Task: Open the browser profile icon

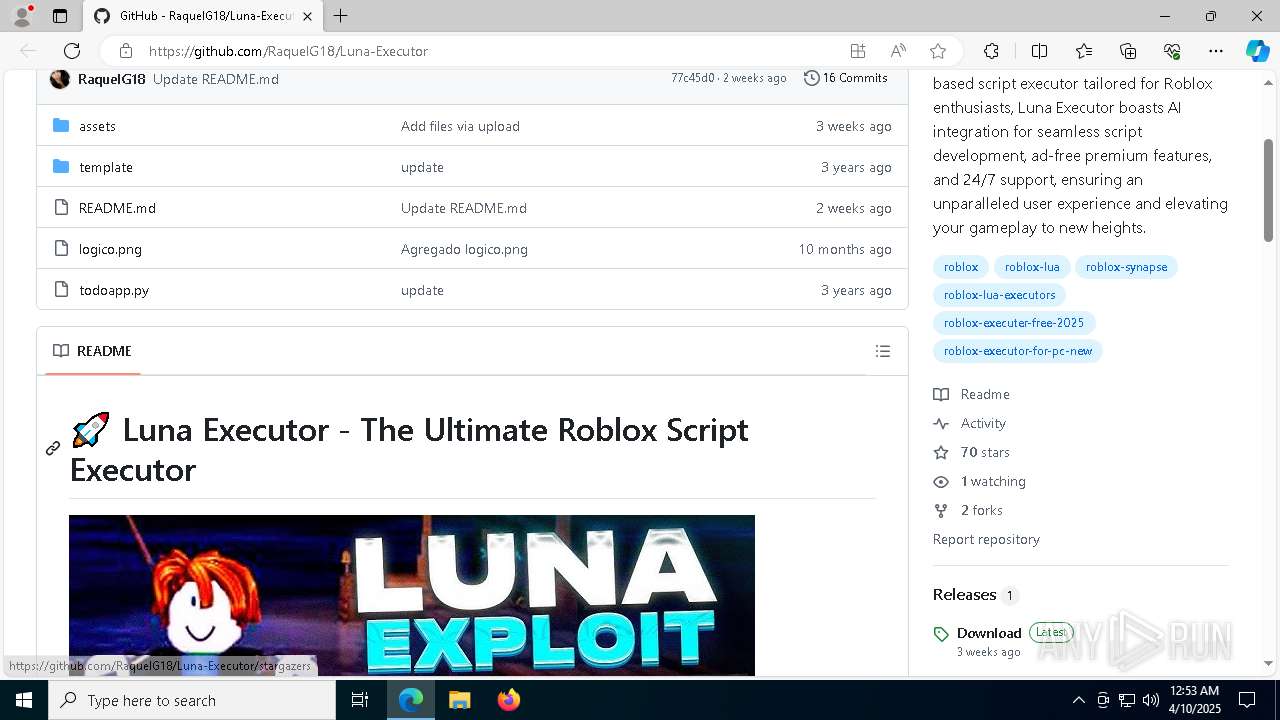Action: (22, 16)
